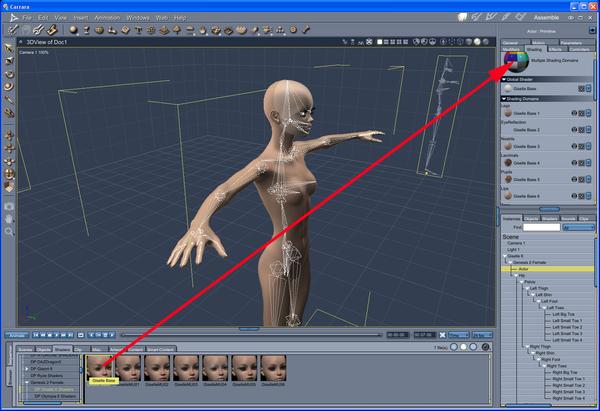
Task: Toggle eye icon for Giselle Base 4
Action: pyautogui.click(x=574, y=163)
